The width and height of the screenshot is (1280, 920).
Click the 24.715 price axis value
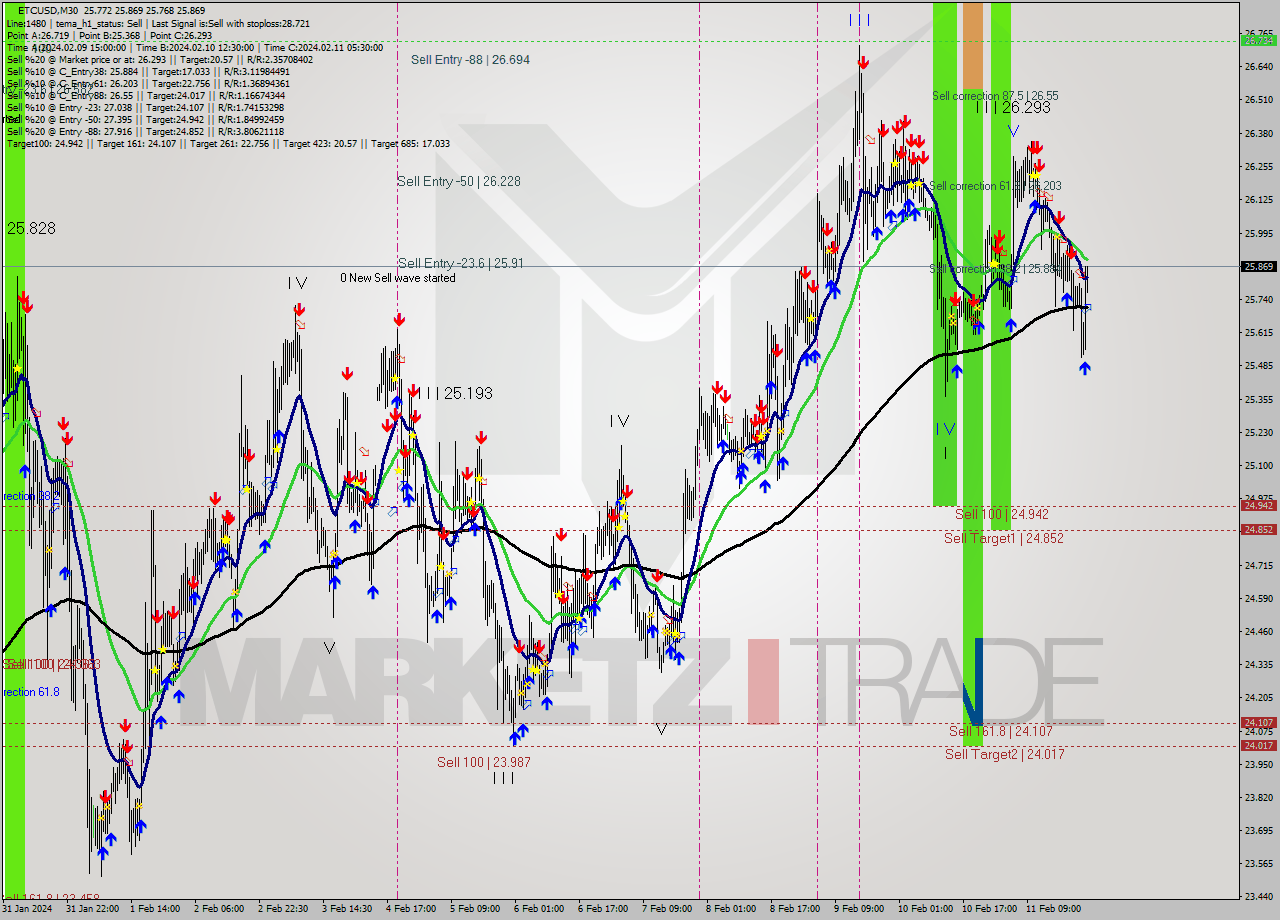(1258, 566)
